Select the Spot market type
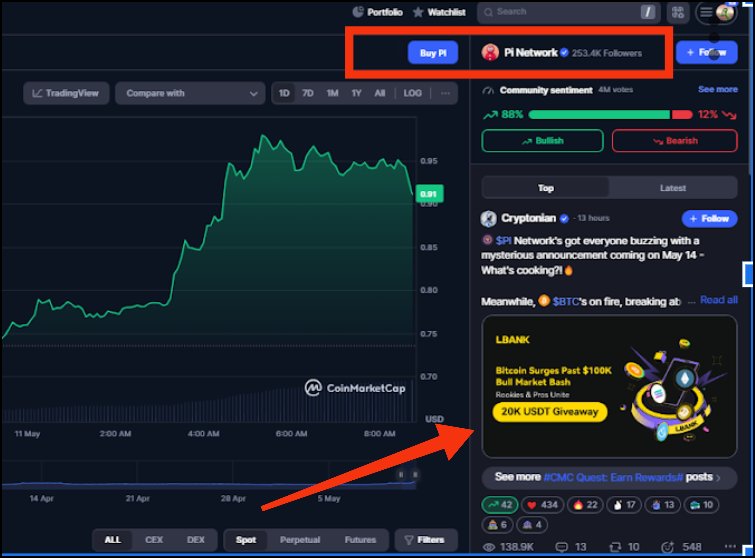This screenshot has height=558, width=755. [x=246, y=540]
